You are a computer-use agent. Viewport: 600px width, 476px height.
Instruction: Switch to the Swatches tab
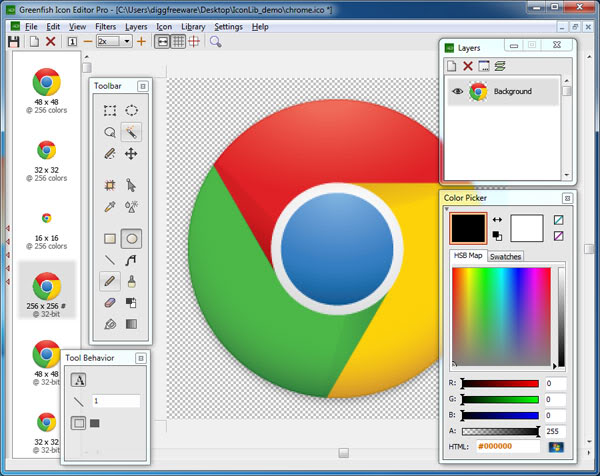click(505, 257)
